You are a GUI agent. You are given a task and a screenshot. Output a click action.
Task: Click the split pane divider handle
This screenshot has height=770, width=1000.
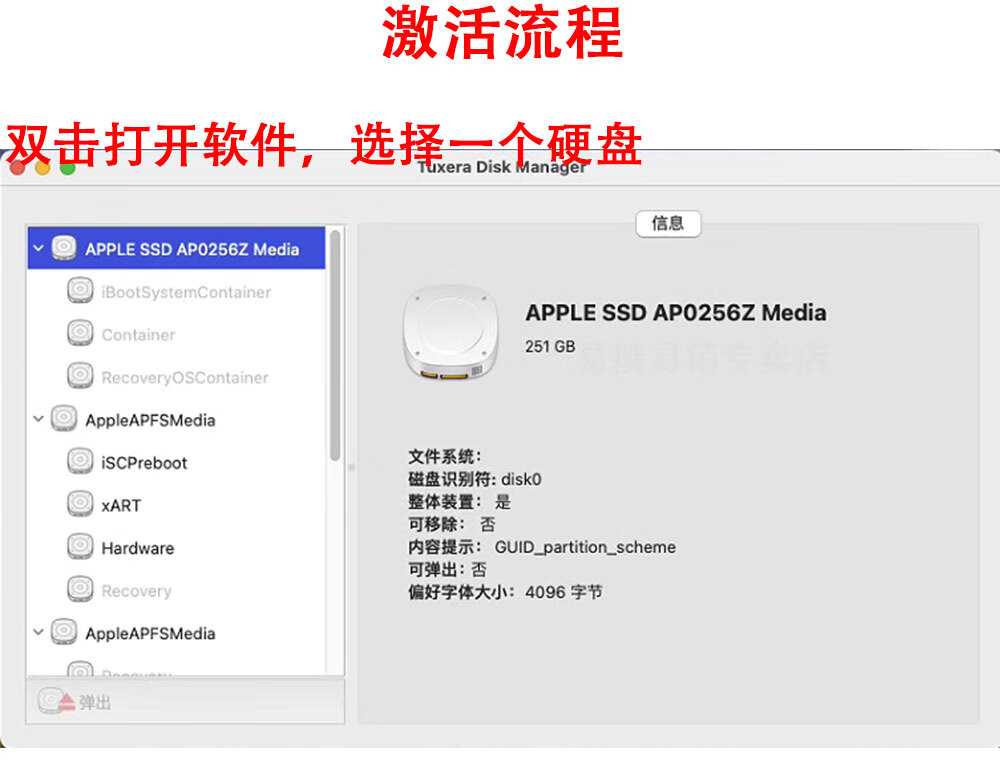tap(351, 466)
